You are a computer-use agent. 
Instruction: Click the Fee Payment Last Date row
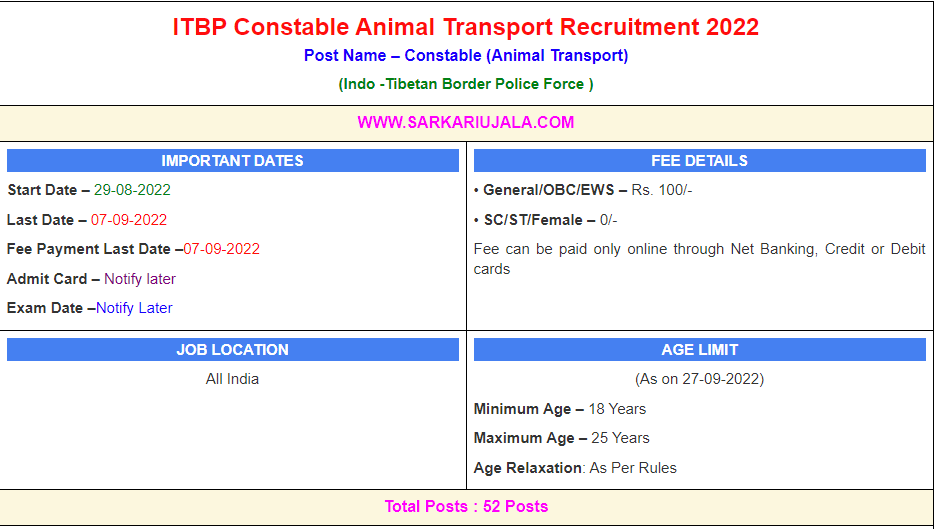pyautogui.click(x=133, y=249)
